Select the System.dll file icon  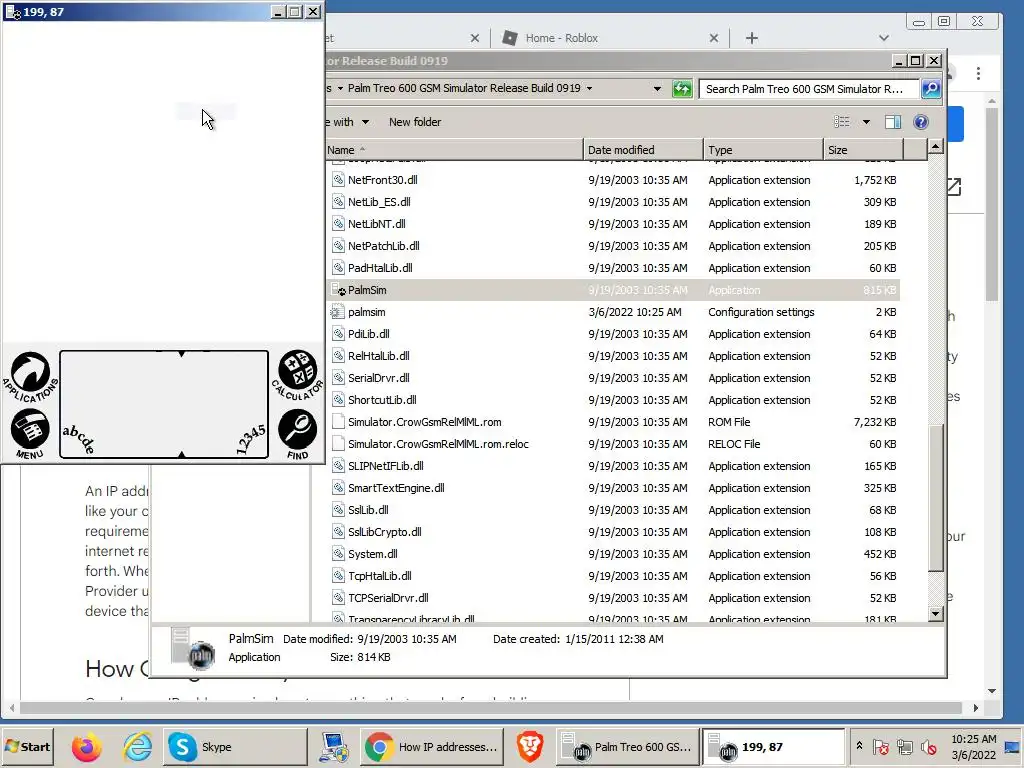click(x=338, y=554)
